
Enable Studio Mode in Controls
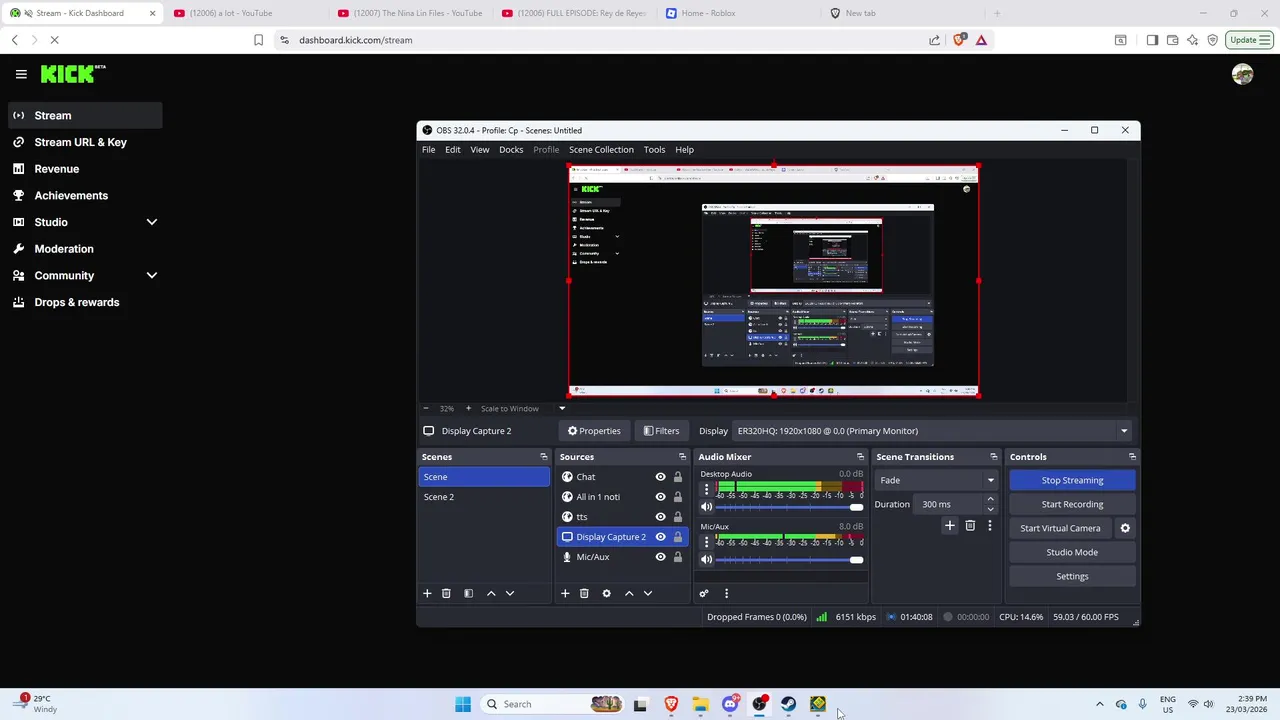[1072, 552]
